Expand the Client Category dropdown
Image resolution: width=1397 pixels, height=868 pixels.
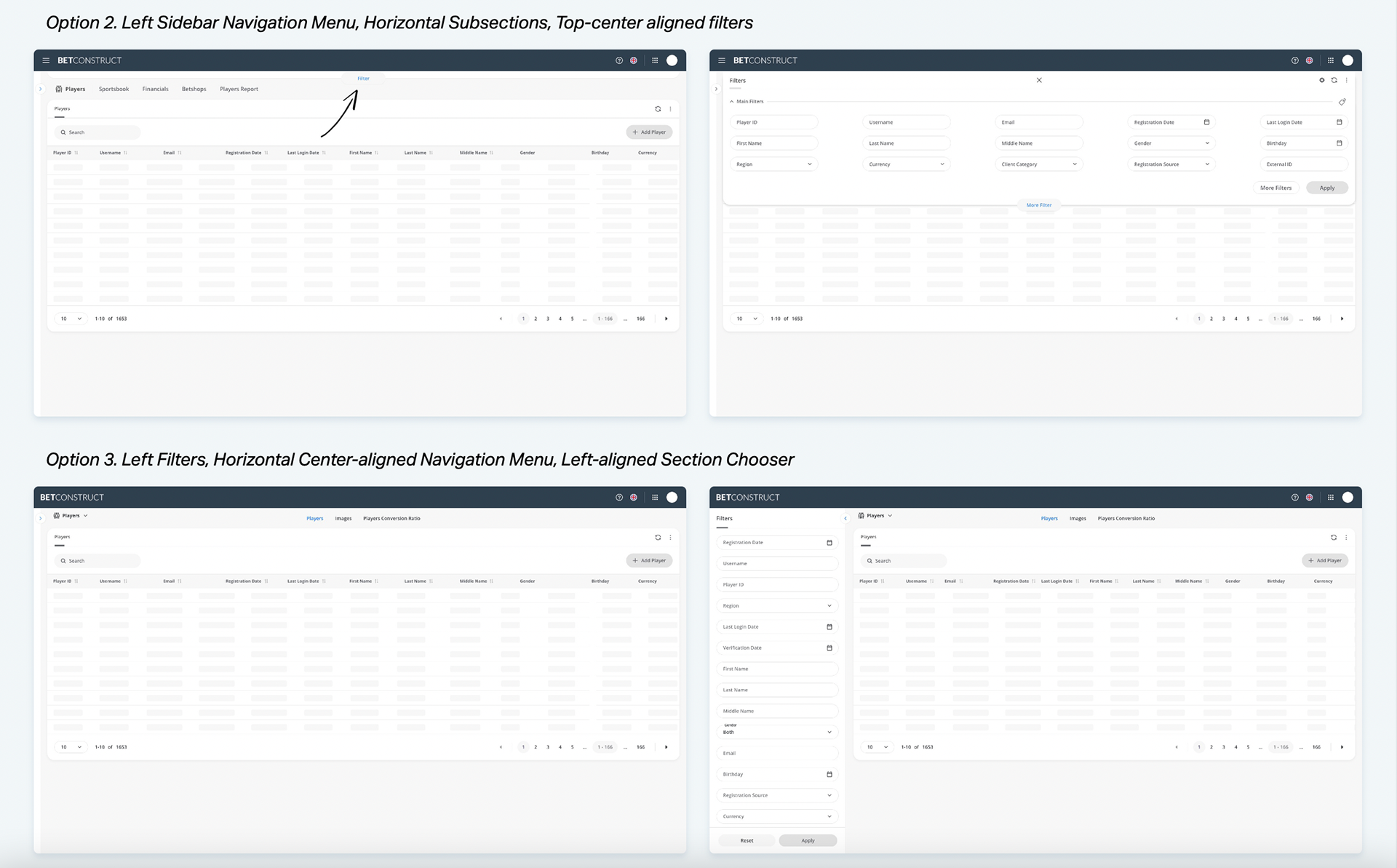pyautogui.click(x=1038, y=164)
